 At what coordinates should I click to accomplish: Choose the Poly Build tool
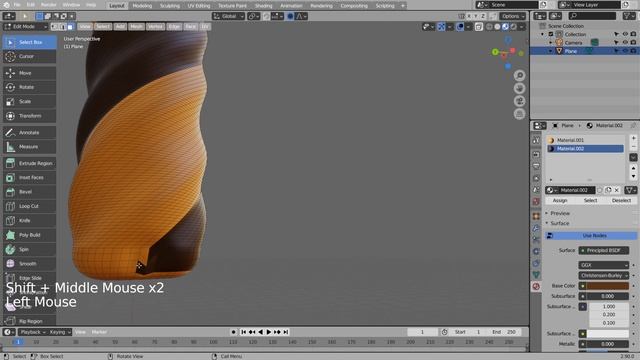pos(29,235)
